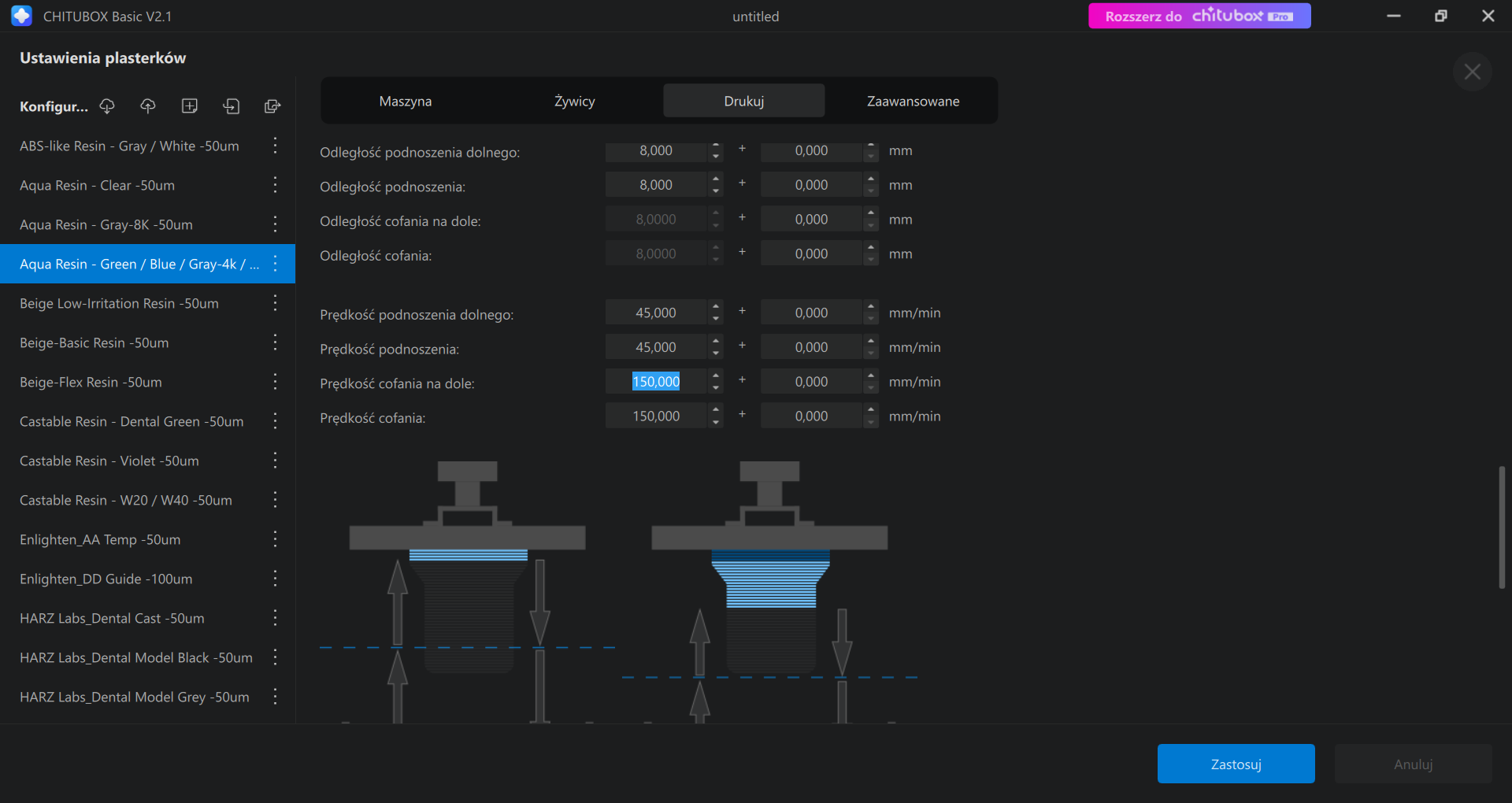This screenshot has width=1512, height=803.
Task: Edit Prędkość podnoszenia second value field
Action: (811, 347)
